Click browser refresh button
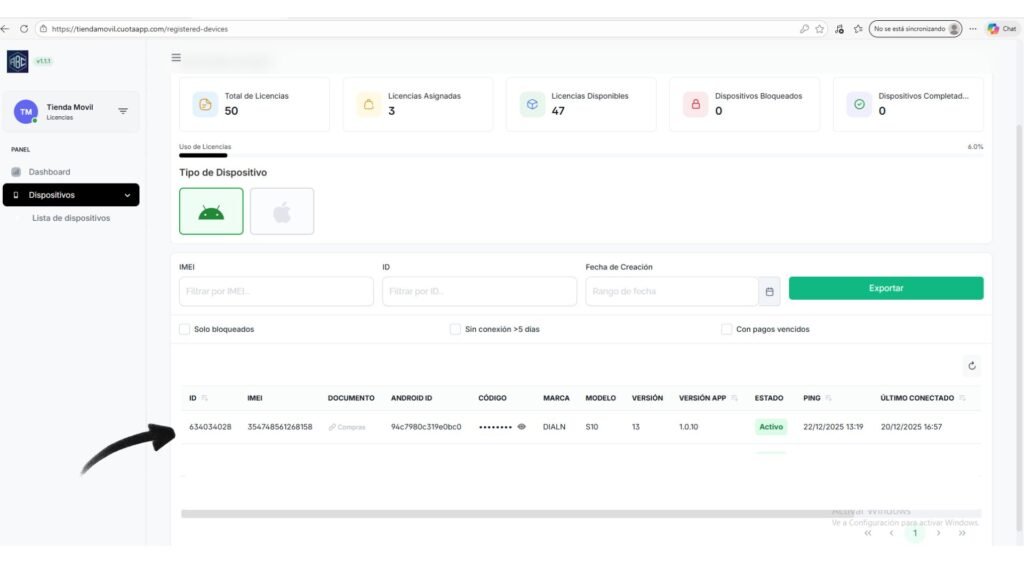 [24, 29]
